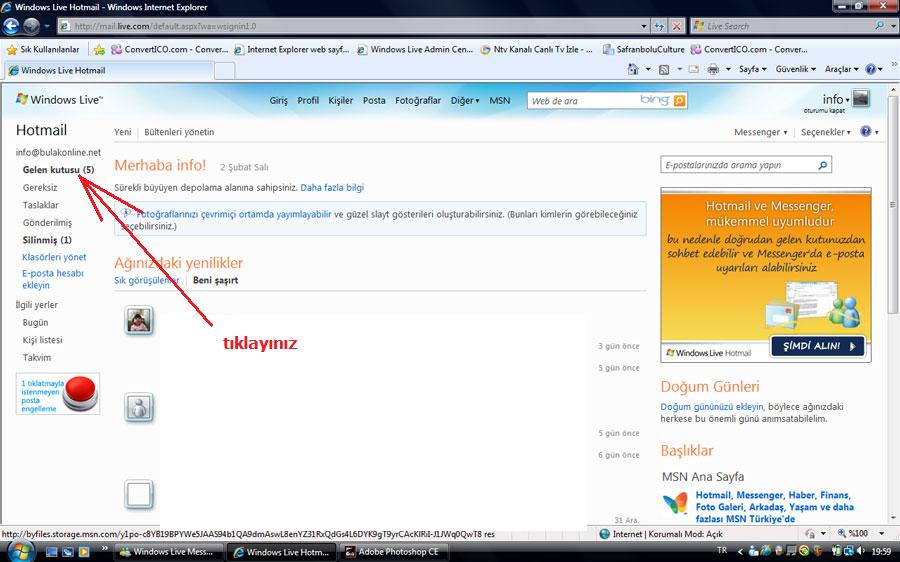Select the Windows Live Hotmail browser tab

point(109,70)
